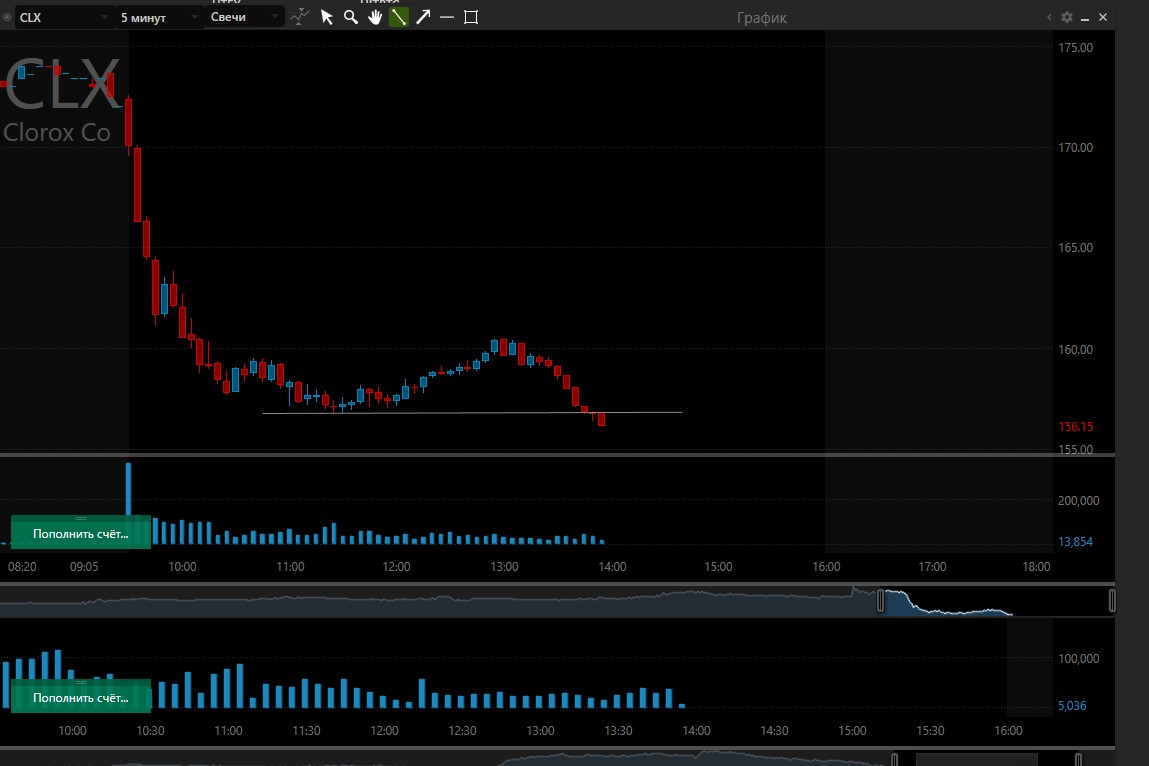Click the window link circle icon beside CLX
Viewport: 1149px width, 766px height.
pyautogui.click(x=7, y=17)
